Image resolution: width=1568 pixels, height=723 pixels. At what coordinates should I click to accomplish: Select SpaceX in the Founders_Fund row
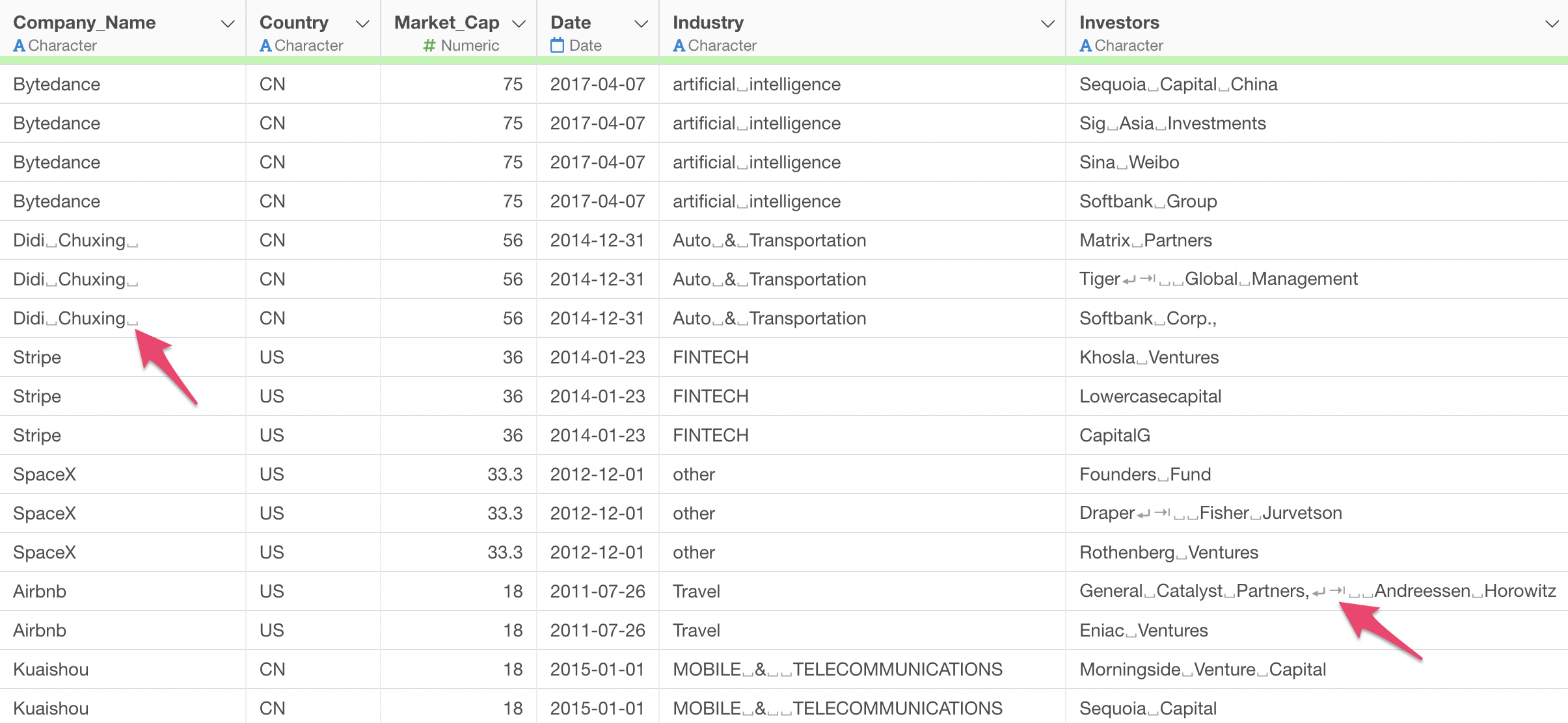tap(123, 475)
